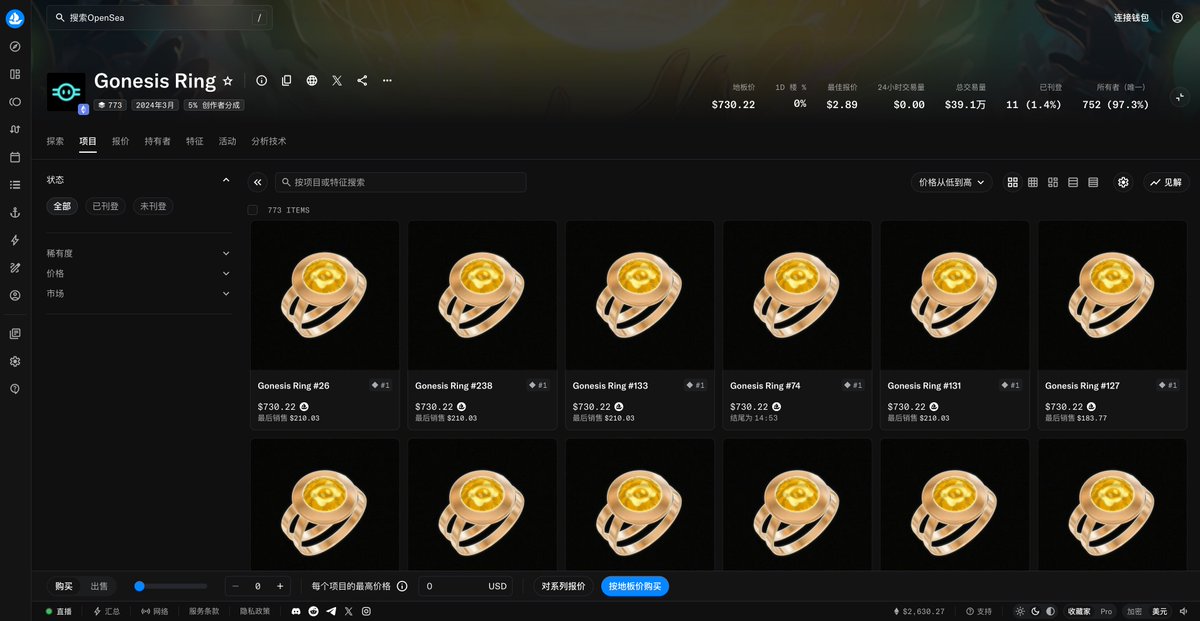Switch to the light theme sun icon

tap(1020, 611)
